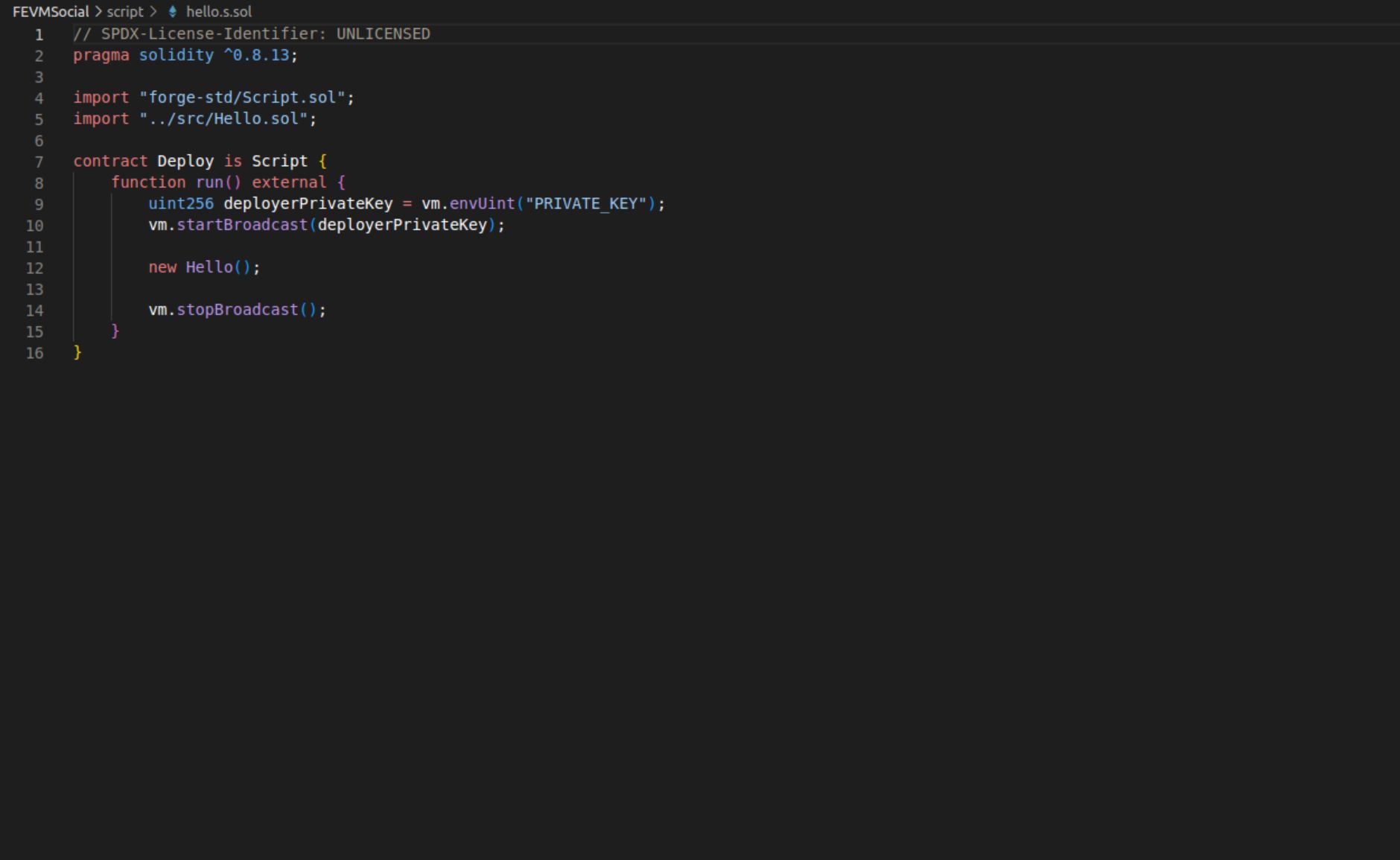Click the "PRIVATE_KEY" string literal
1400x860 pixels.
[x=586, y=204]
